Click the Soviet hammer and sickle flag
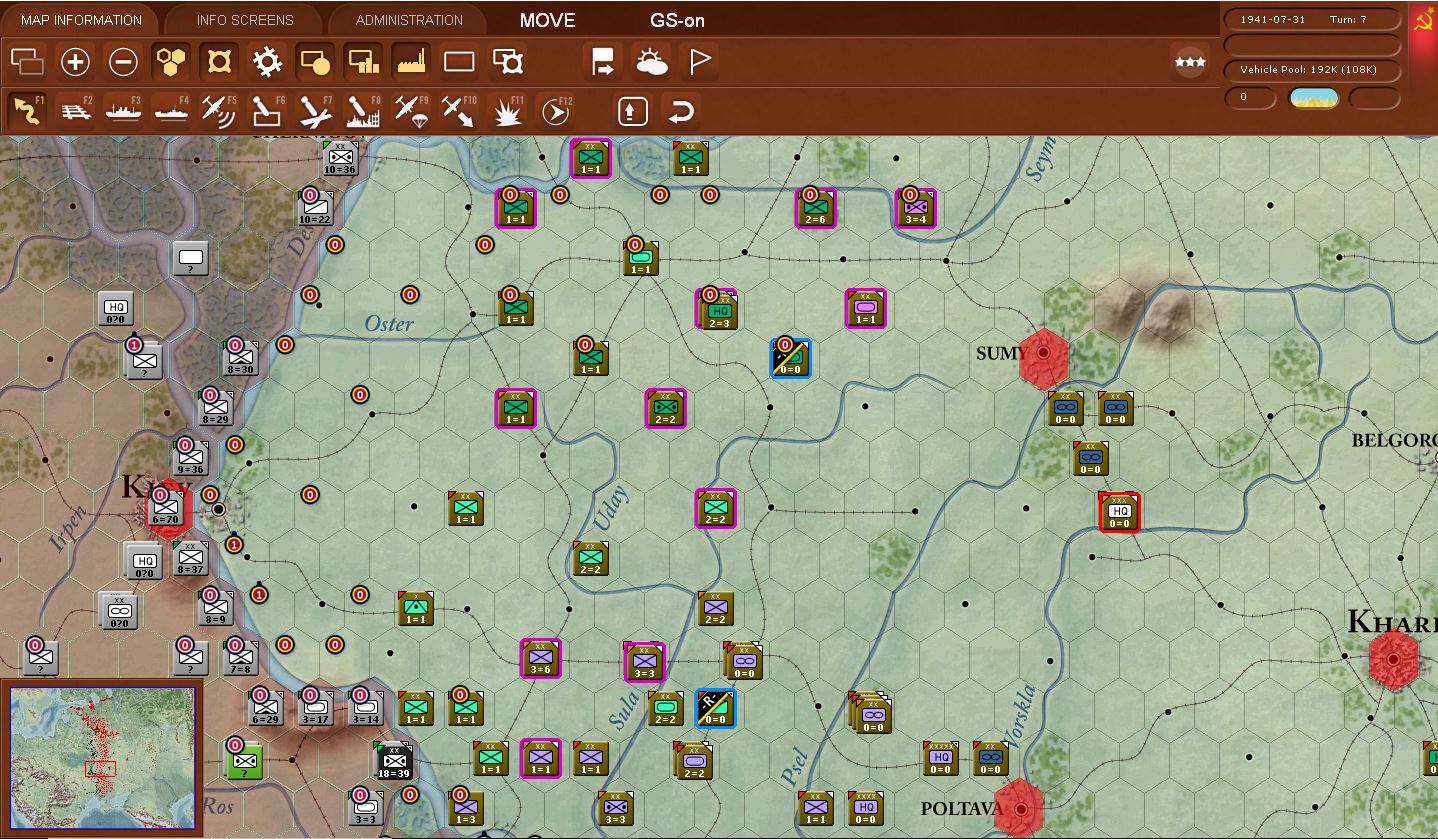This screenshot has width=1438, height=839. tap(1424, 22)
